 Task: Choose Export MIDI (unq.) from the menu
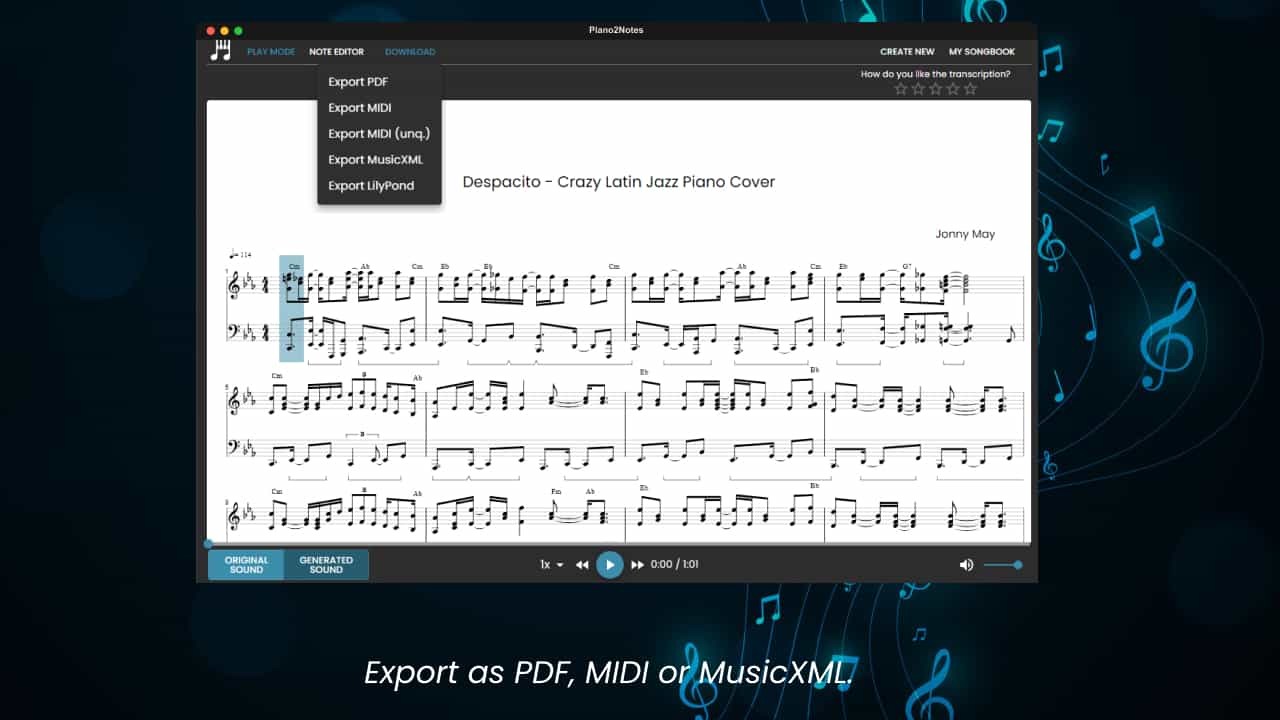pyautogui.click(x=379, y=133)
